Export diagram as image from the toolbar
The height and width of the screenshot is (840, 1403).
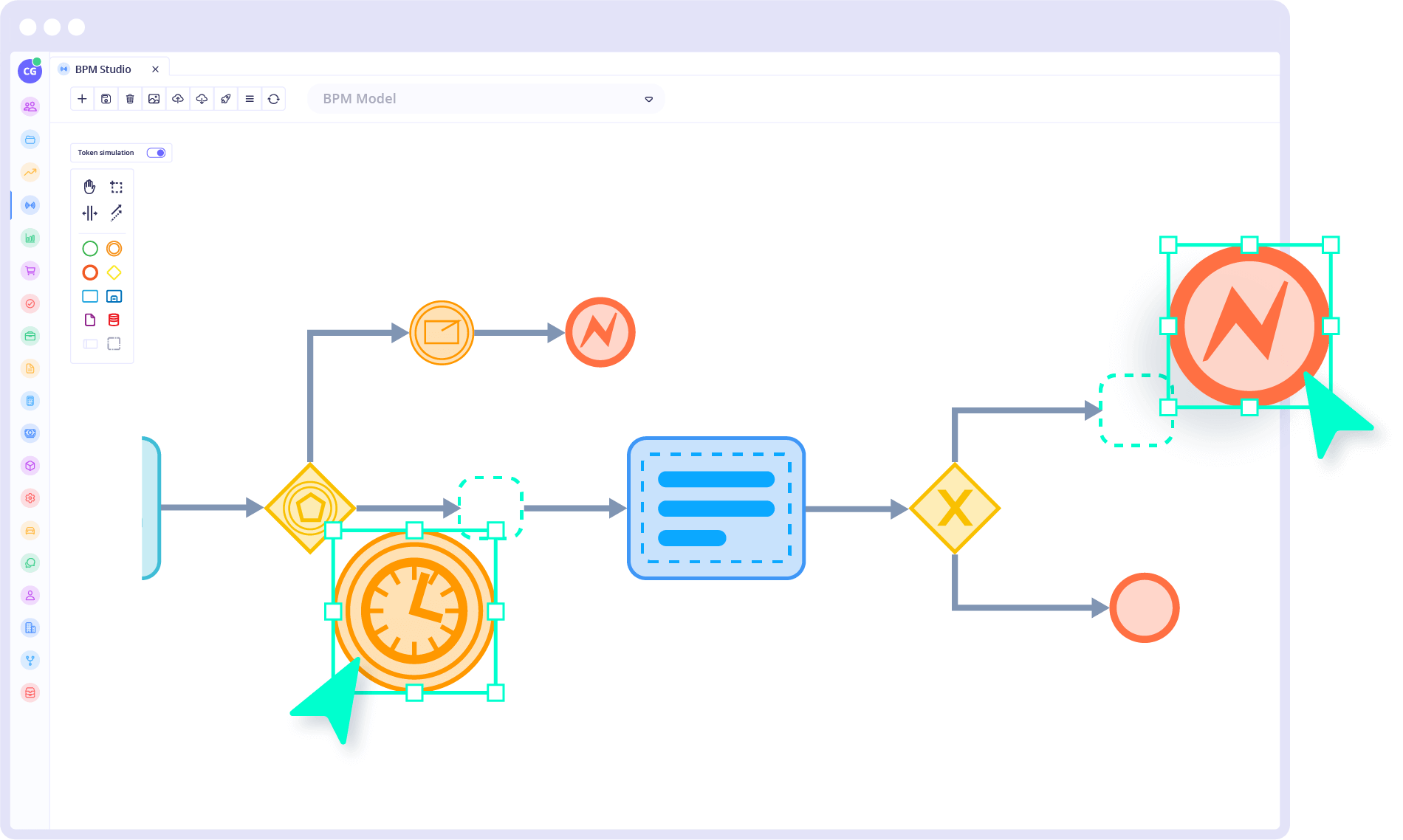pyautogui.click(x=154, y=99)
